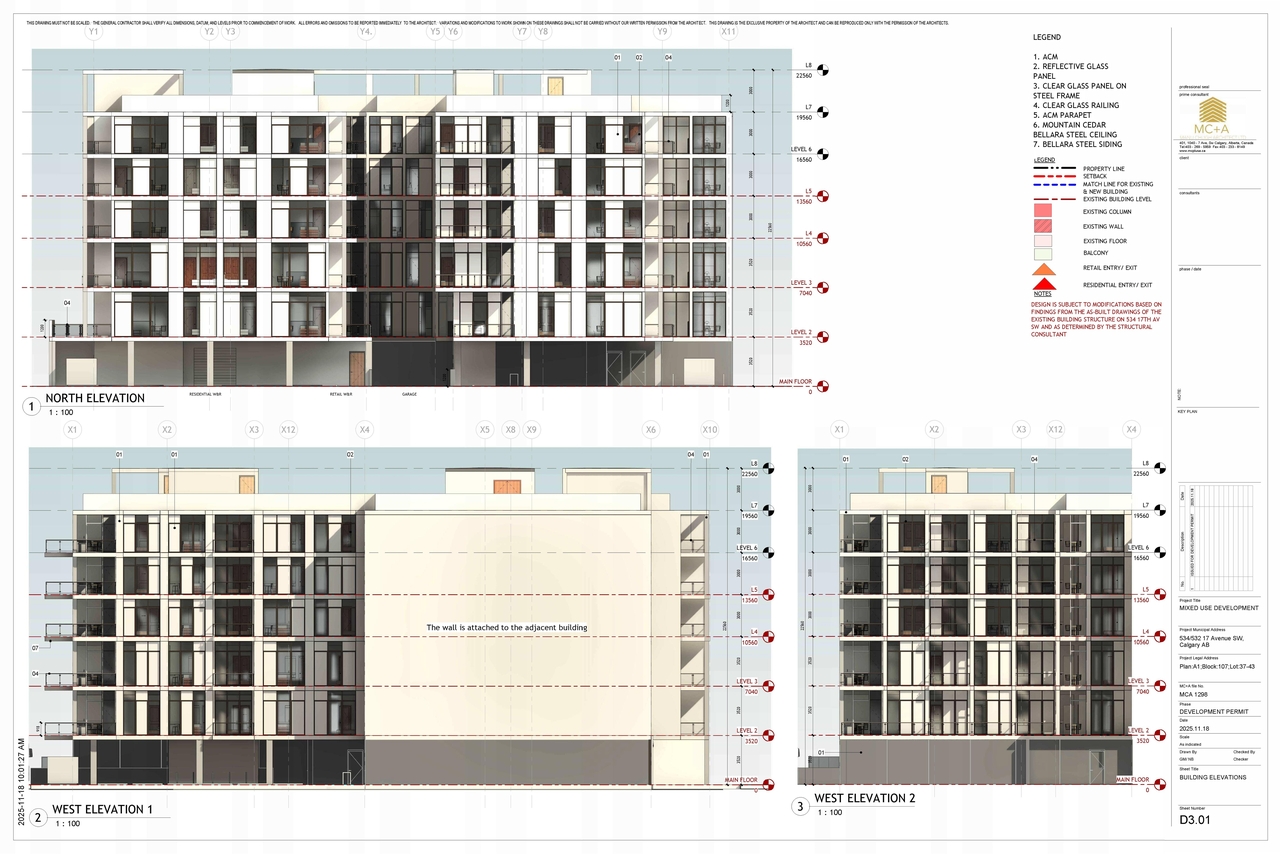Click the WEST ELEVATION 2 view title
Image resolution: width=1280 pixels, height=854 pixels.
[x=865, y=798]
